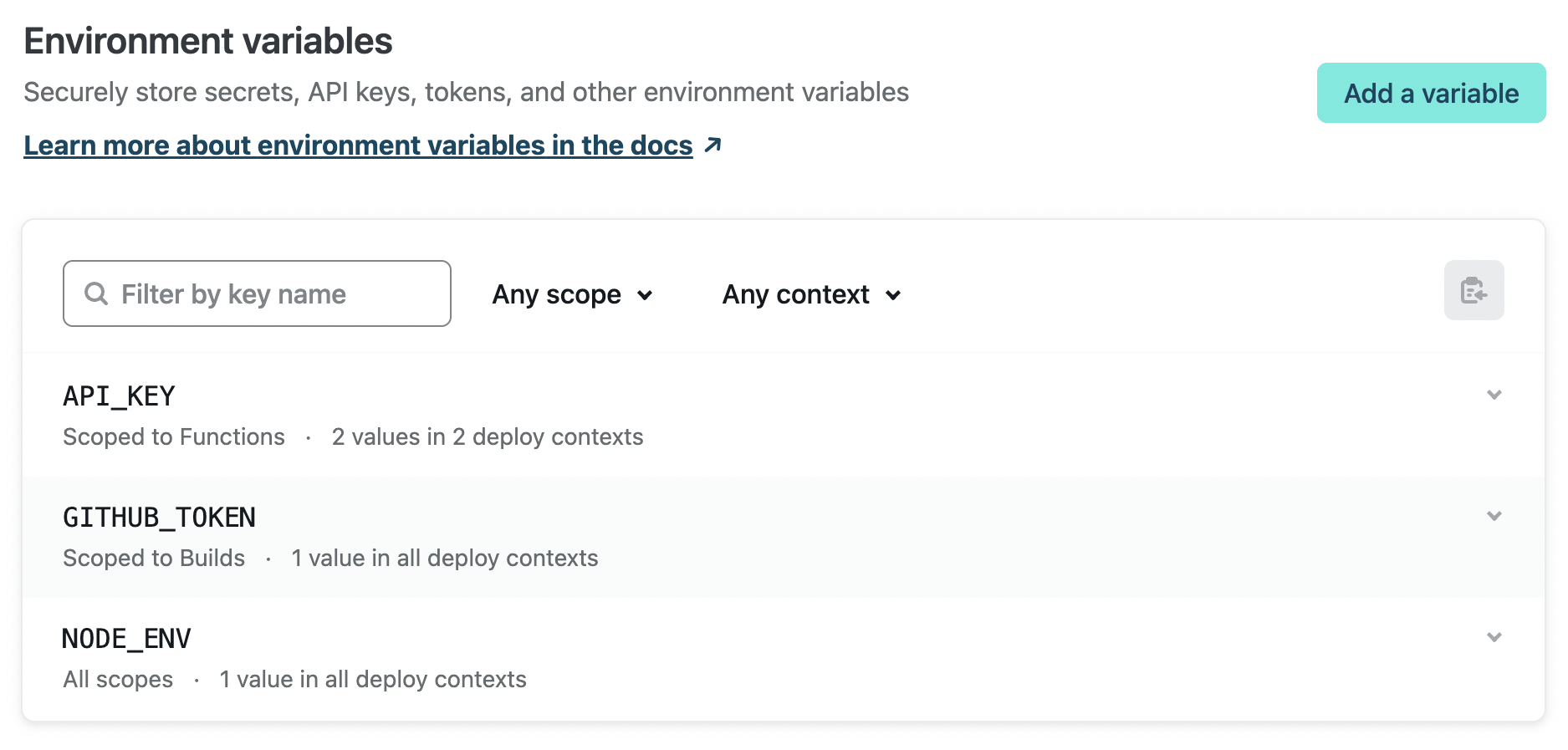Viewport: 1568px width, 750px height.
Task: Select the API_KEY variable name
Action: (x=119, y=396)
